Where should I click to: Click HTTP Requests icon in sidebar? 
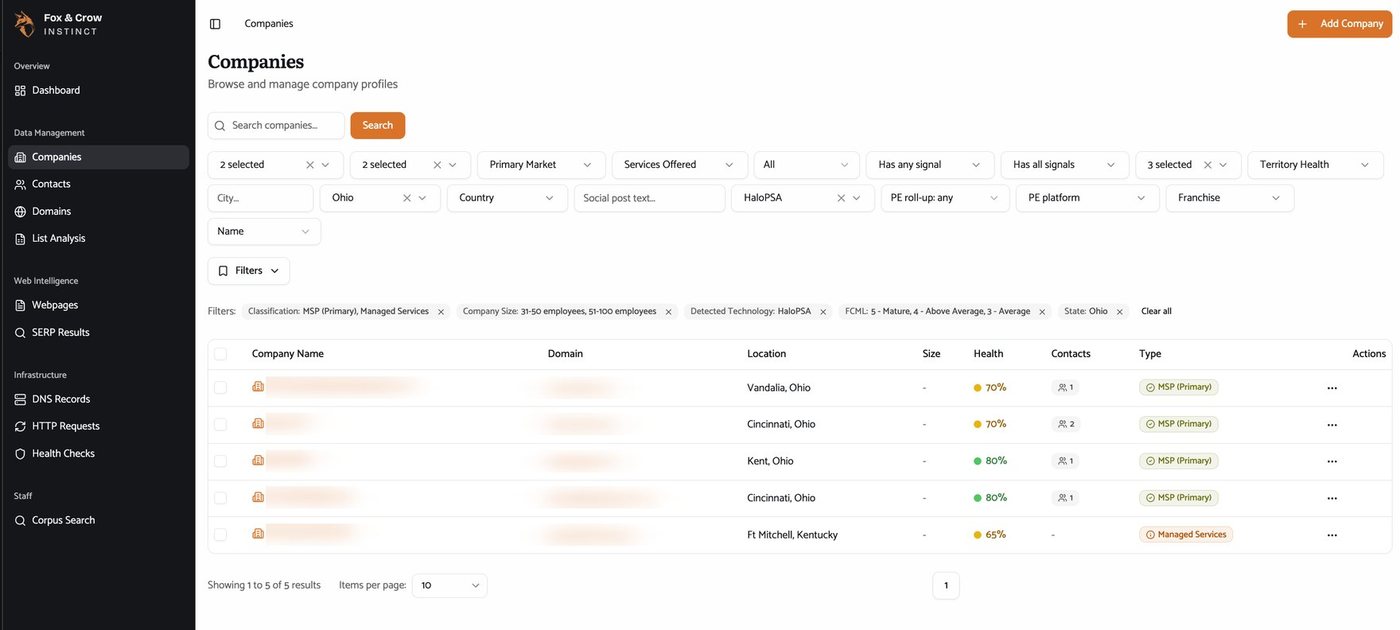20,426
